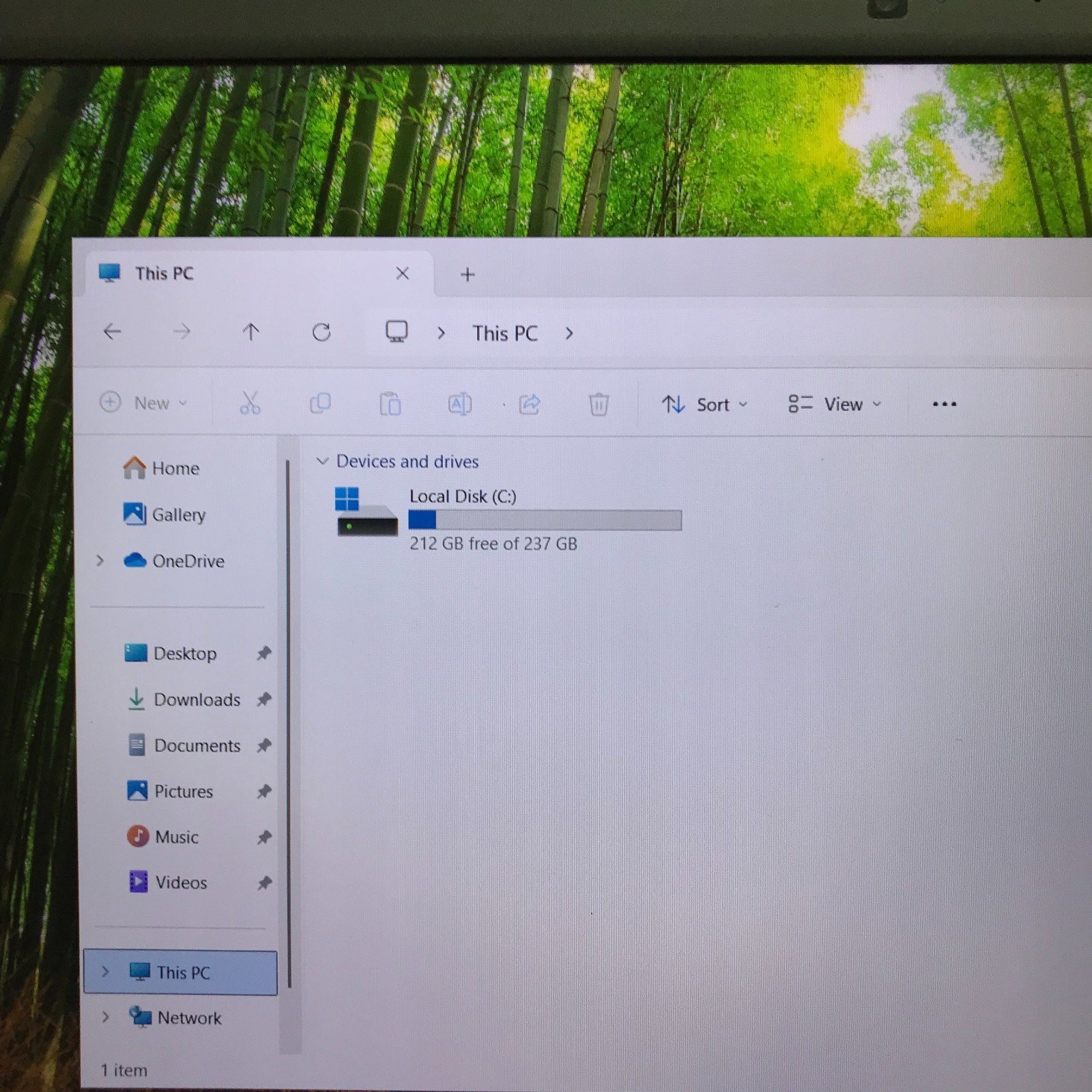Open Videos folder in sidebar
Screen dimensions: 1092x1092
coord(167,882)
